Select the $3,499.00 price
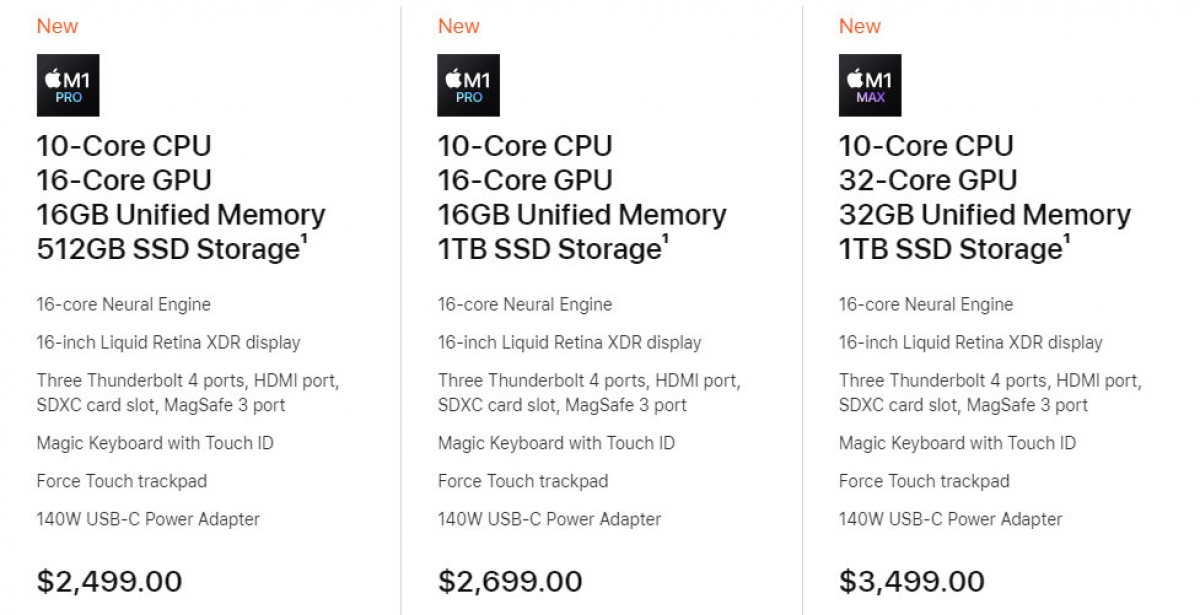The image size is (1200, 615). (x=912, y=581)
